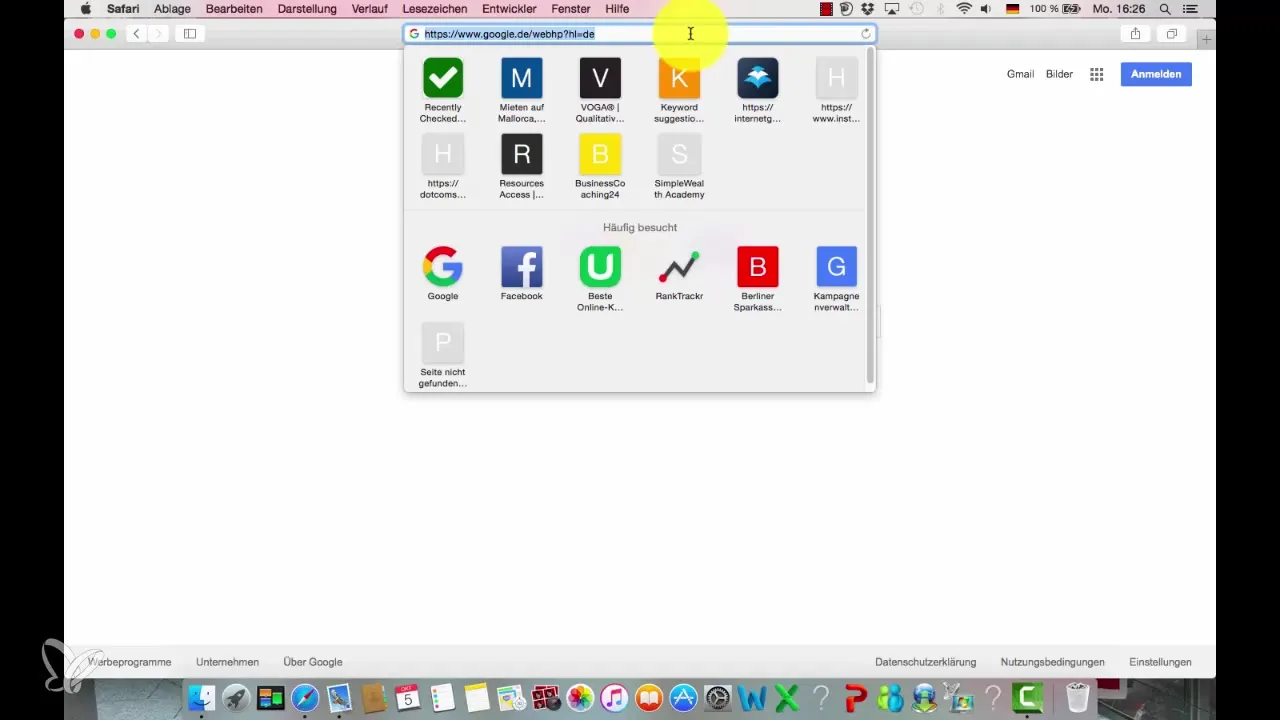This screenshot has height=720, width=1280.
Task: Open the Kampagnenverwaltung frequently visited site
Action: [837, 279]
